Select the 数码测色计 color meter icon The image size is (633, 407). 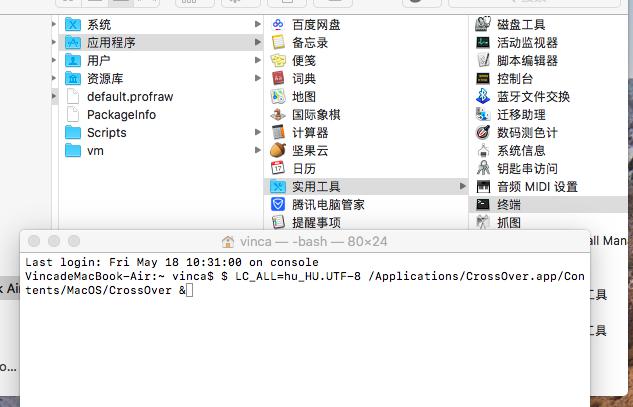click(483, 132)
